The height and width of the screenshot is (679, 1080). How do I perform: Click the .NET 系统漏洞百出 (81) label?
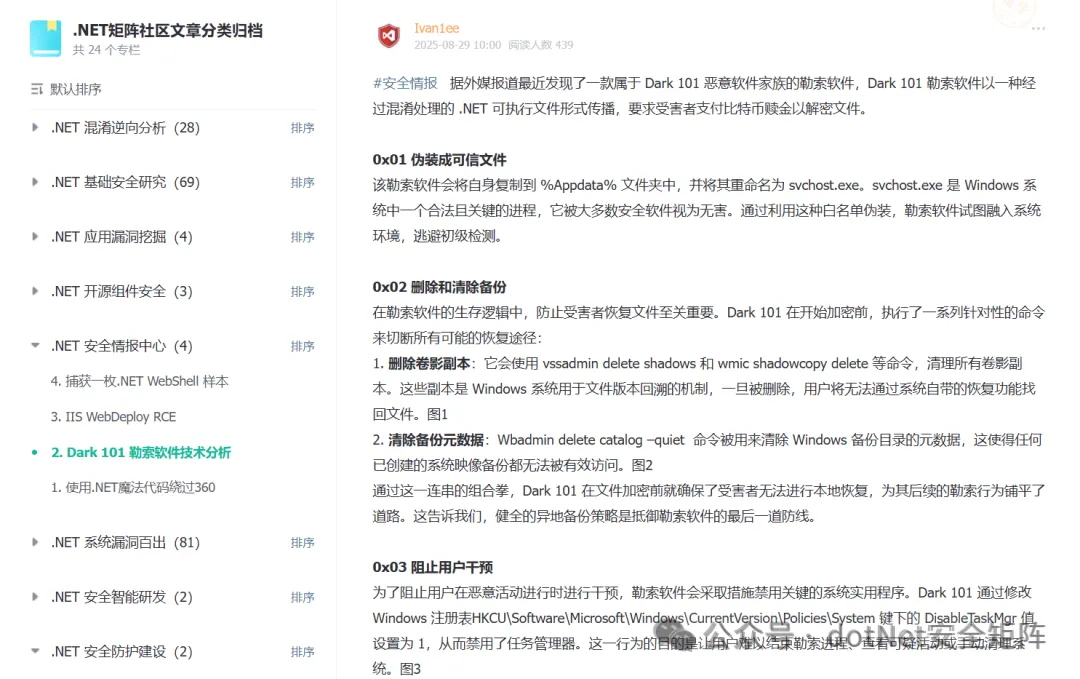pyautogui.click(x=125, y=542)
